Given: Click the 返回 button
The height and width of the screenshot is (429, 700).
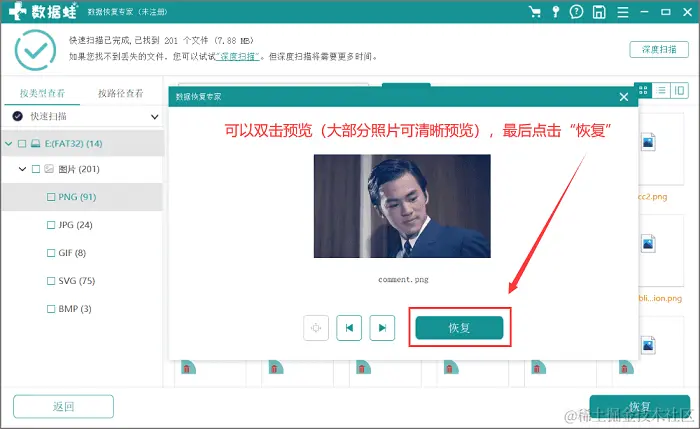Looking at the screenshot, I should pyautogui.click(x=63, y=406).
